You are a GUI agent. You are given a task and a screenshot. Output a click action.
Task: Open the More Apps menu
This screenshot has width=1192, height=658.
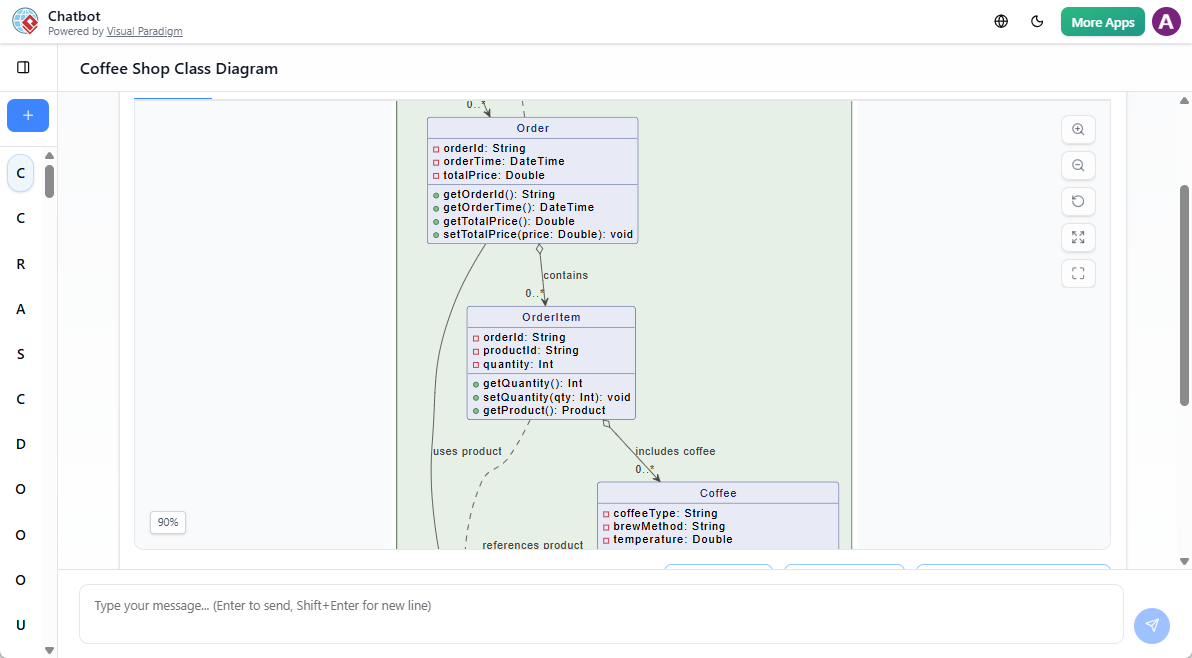click(1102, 20)
